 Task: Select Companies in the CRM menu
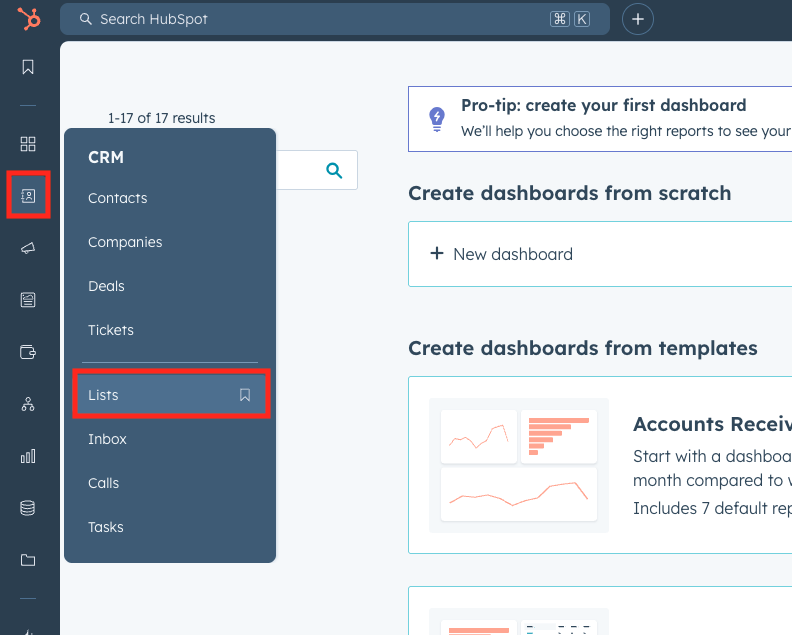[x=125, y=242]
